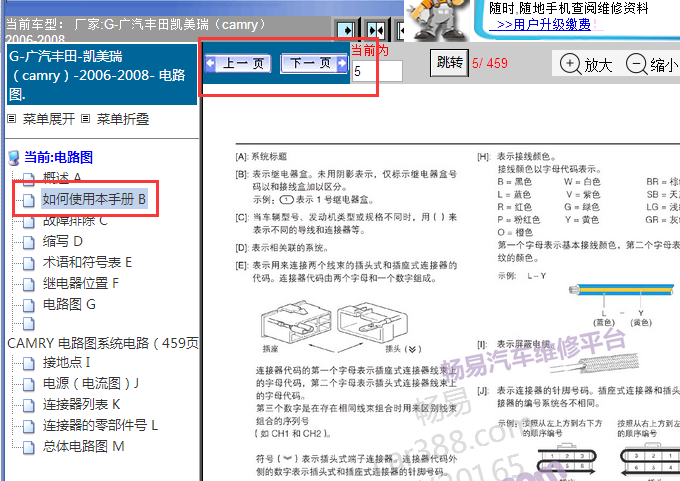Click the CAMRY 电路图系统电路 (459页) heading
The height and width of the screenshot is (481, 680).
pos(103,343)
